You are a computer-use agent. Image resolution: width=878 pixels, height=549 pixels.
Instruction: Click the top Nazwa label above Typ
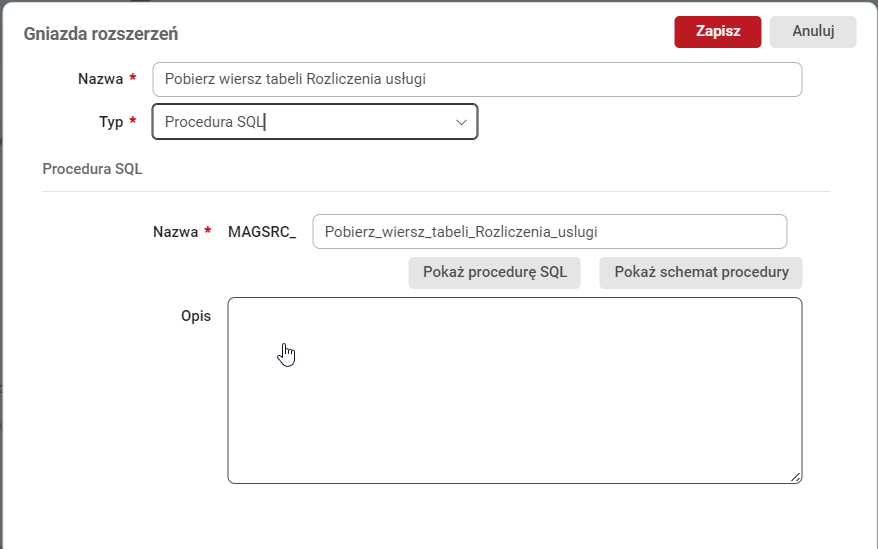(100, 79)
